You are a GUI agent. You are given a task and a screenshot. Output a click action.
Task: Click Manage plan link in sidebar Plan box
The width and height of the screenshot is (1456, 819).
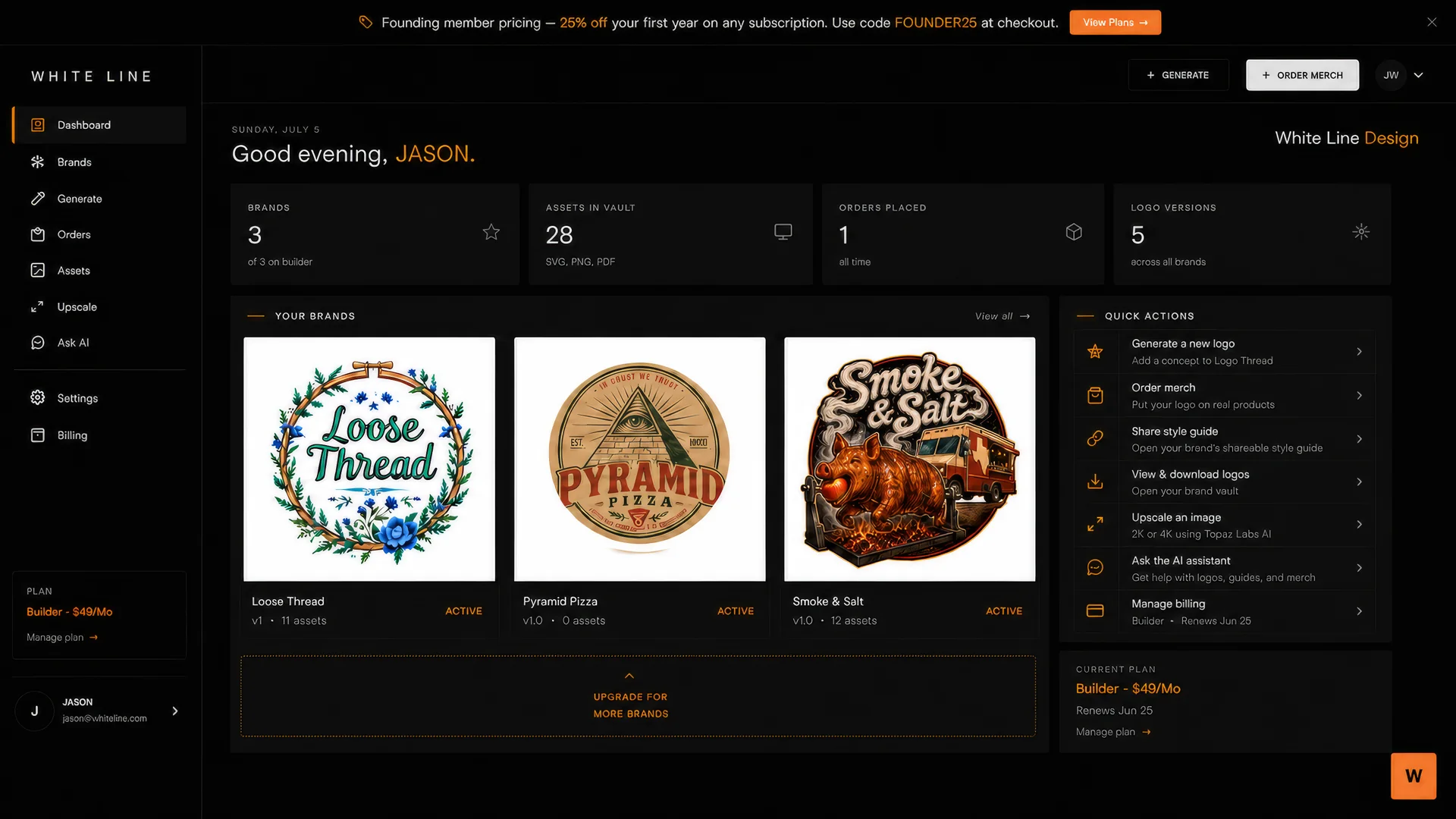click(62, 637)
